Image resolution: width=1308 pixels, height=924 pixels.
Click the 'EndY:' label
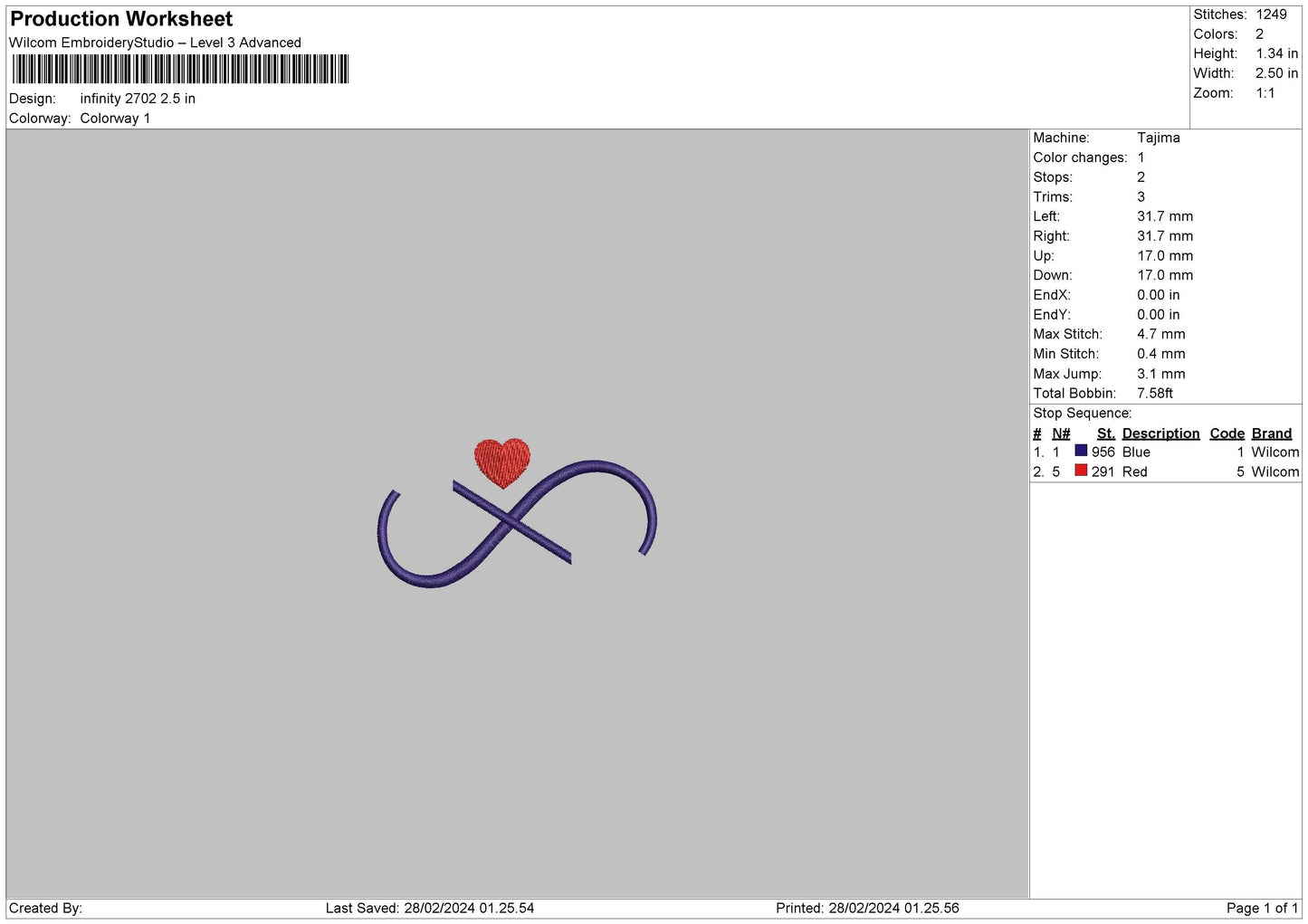1051,315
